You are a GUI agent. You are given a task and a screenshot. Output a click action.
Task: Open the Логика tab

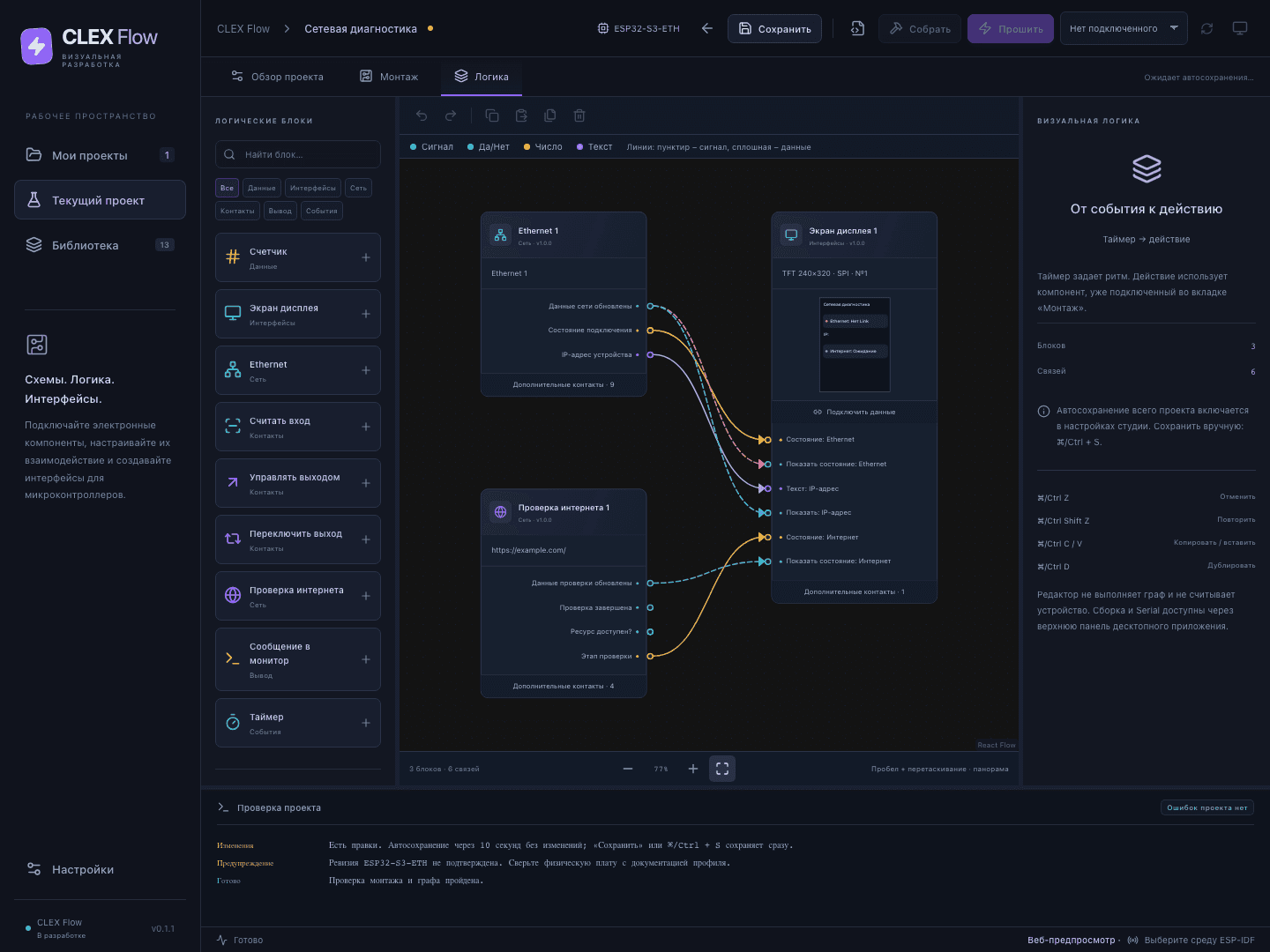click(x=482, y=77)
